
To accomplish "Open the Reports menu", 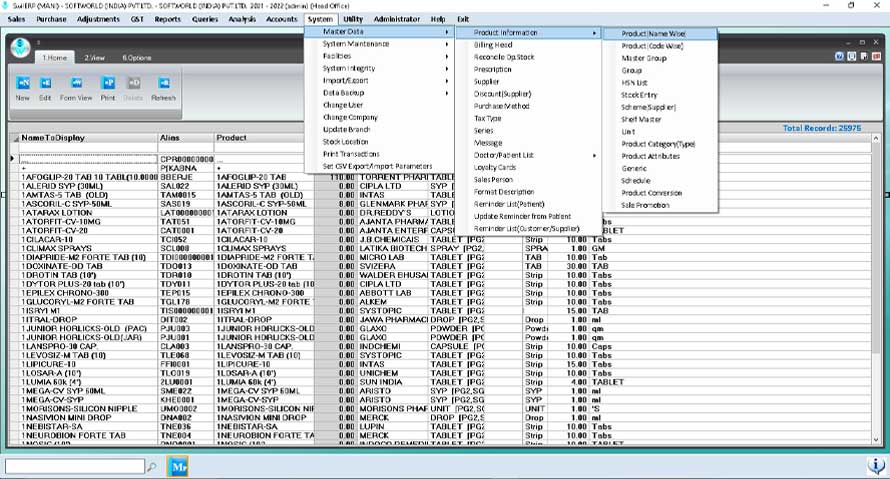I will [167, 19].
